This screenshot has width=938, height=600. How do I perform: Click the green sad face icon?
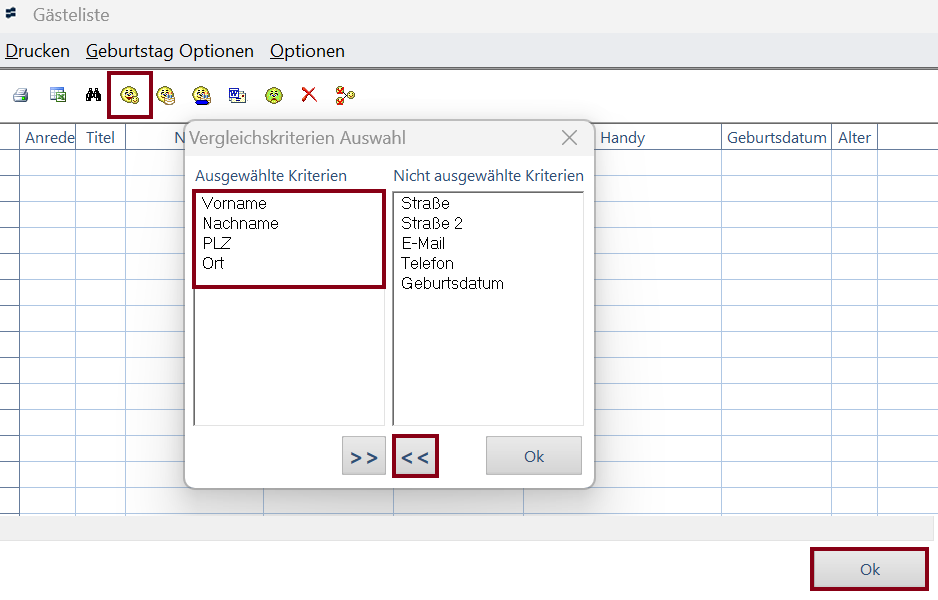pos(273,96)
